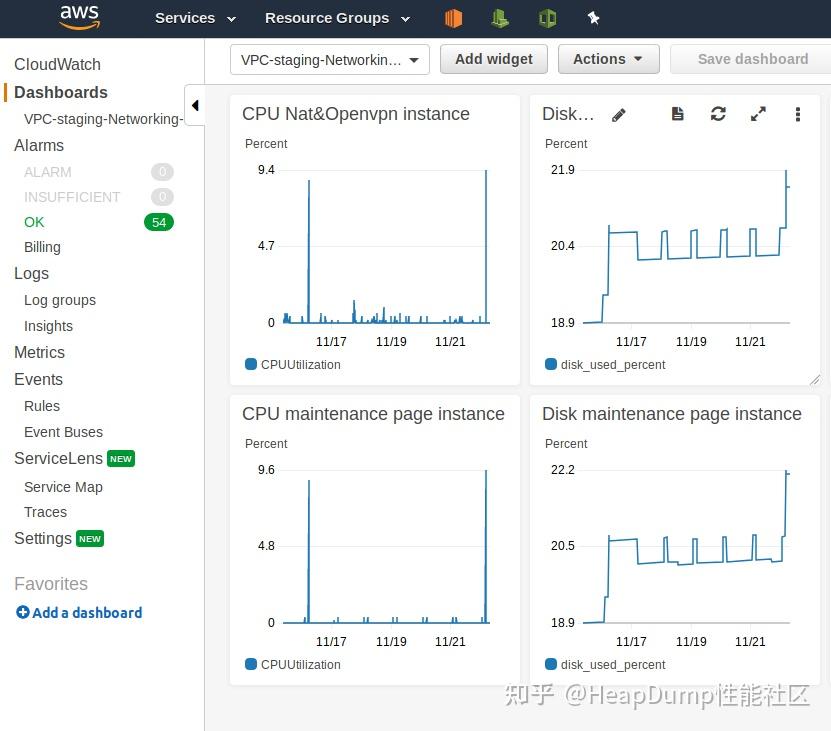The height and width of the screenshot is (731, 831).
Task: Refresh the Disk widget
Action: (x=718, y=114)
